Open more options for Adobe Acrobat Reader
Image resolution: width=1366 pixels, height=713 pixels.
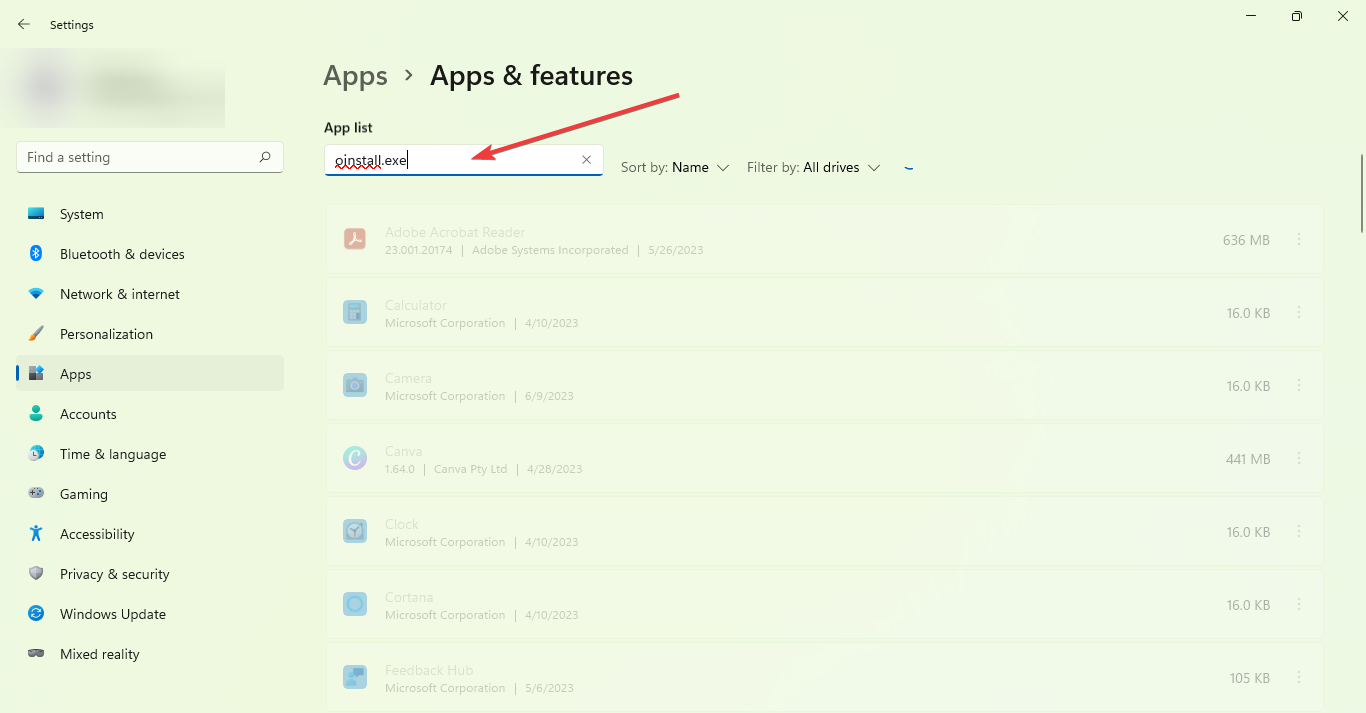click(1299, 240)
